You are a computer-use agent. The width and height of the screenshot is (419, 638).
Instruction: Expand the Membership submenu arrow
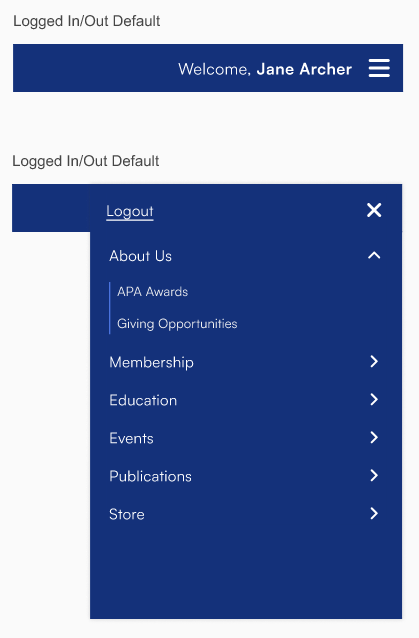[x=374, y=361]
